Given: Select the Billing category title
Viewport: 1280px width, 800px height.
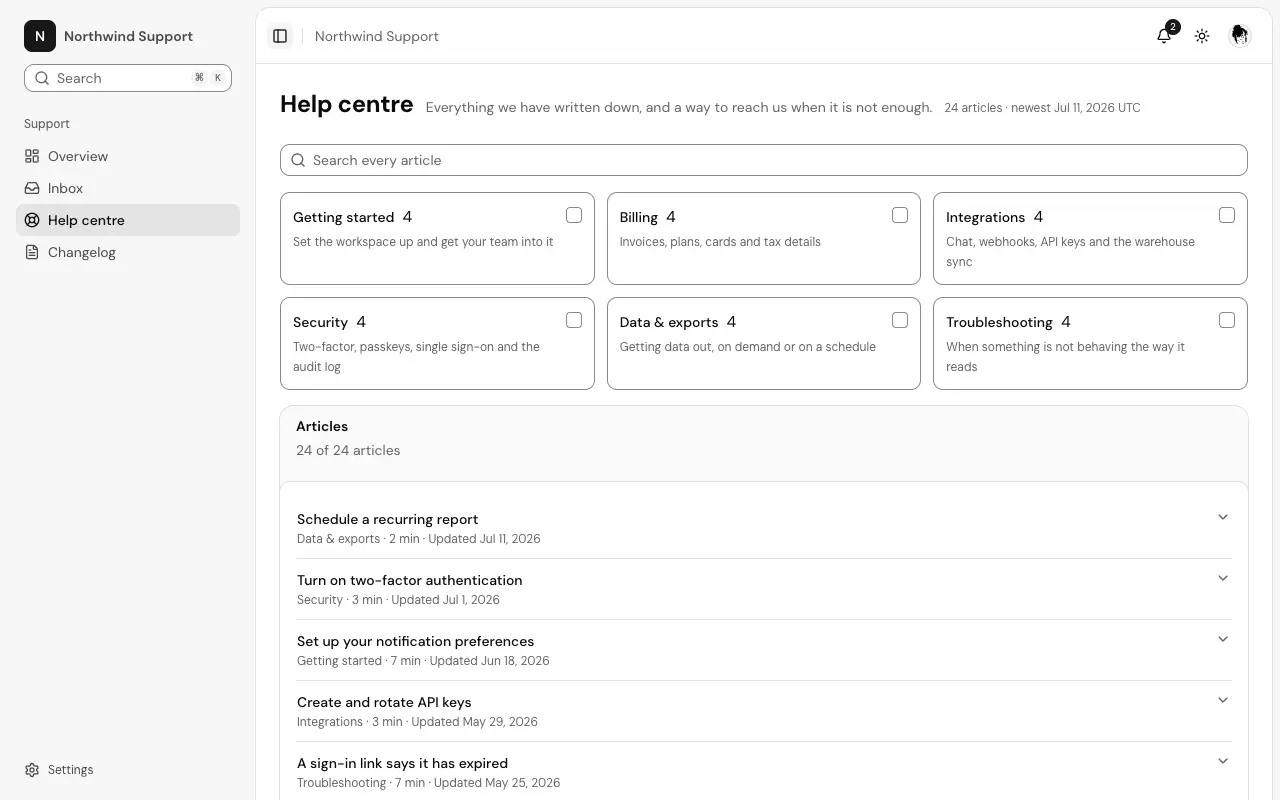Looking at the screenshot, I should click(639, 217).
